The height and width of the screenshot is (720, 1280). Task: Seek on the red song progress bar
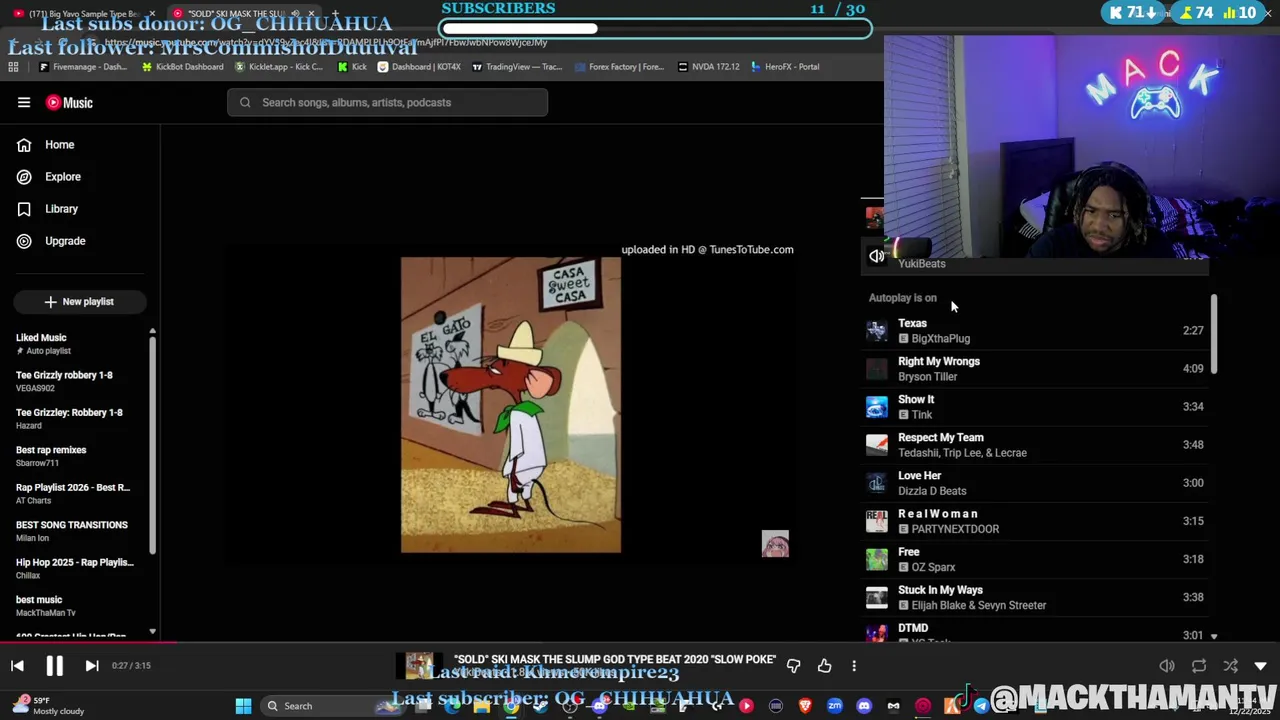click(x=88, y=643)
